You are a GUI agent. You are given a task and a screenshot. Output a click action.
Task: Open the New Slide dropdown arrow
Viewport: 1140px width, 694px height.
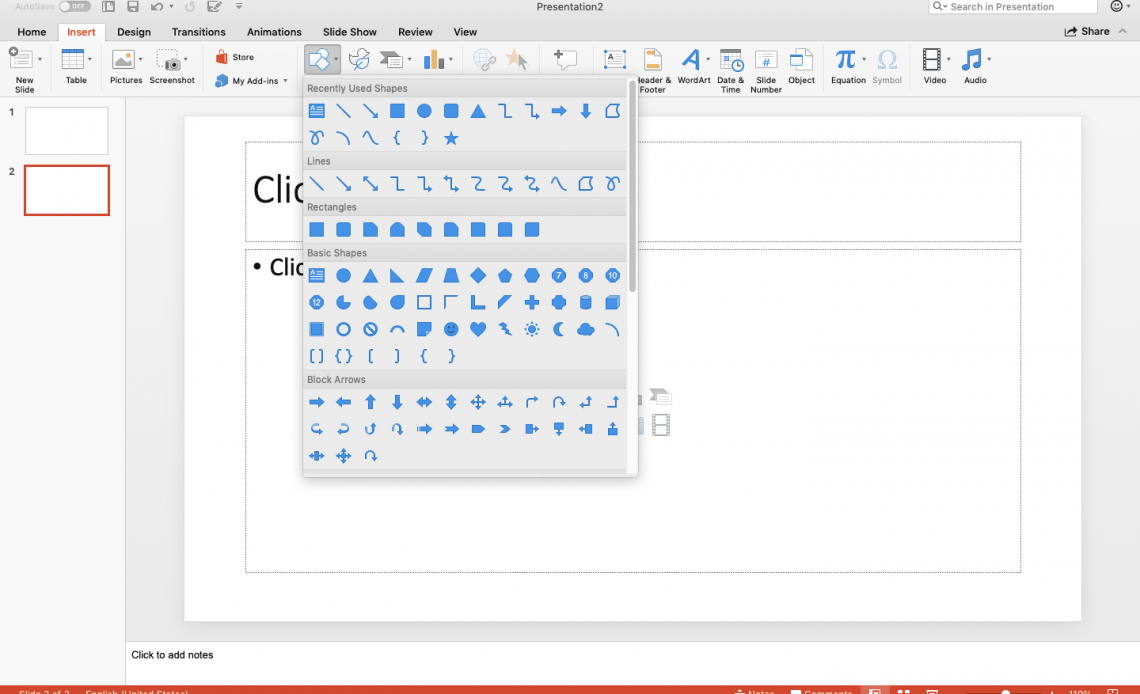click(40, 59)
